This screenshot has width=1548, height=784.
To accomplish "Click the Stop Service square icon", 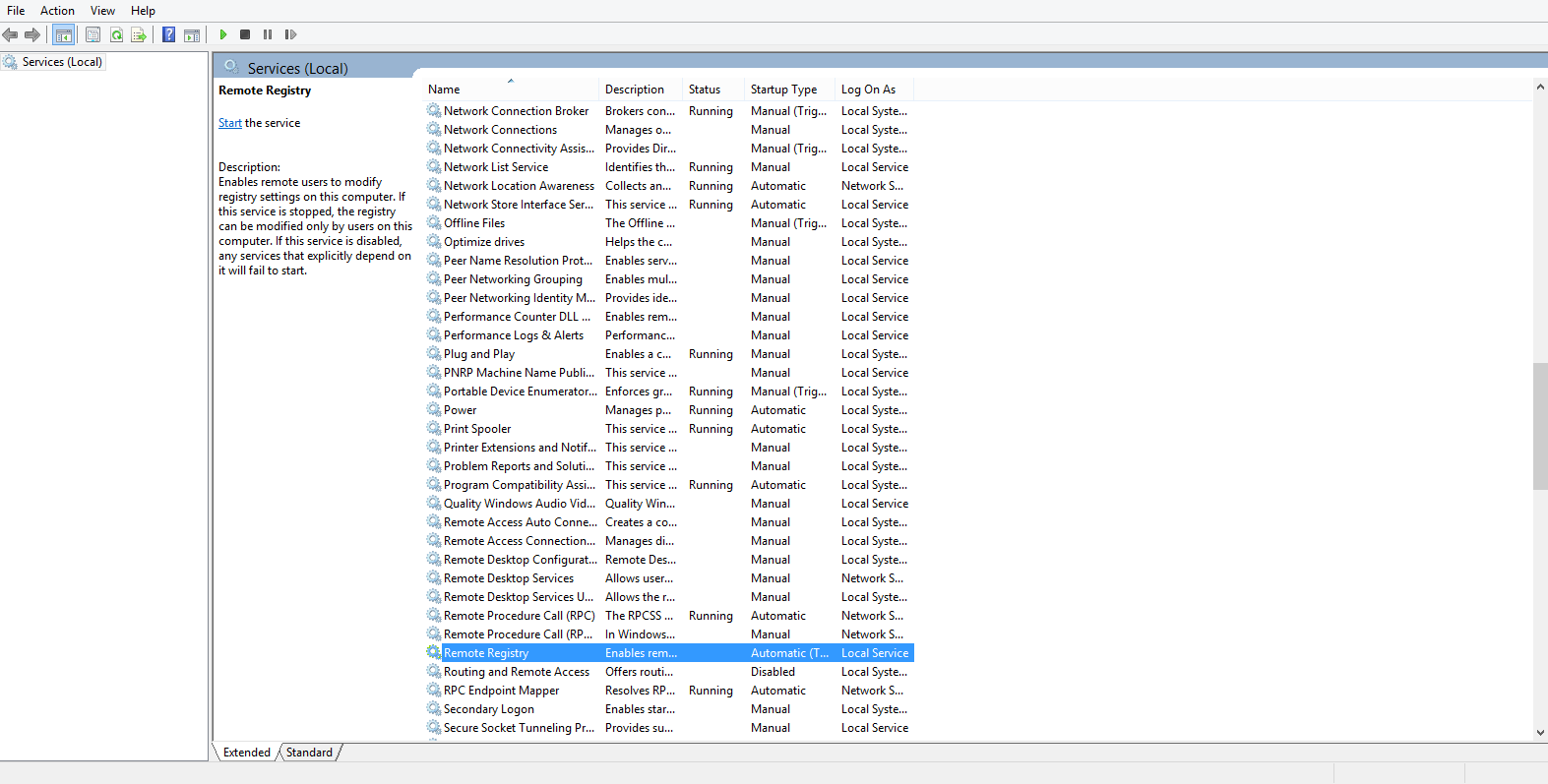I will [x=245, y=34].
